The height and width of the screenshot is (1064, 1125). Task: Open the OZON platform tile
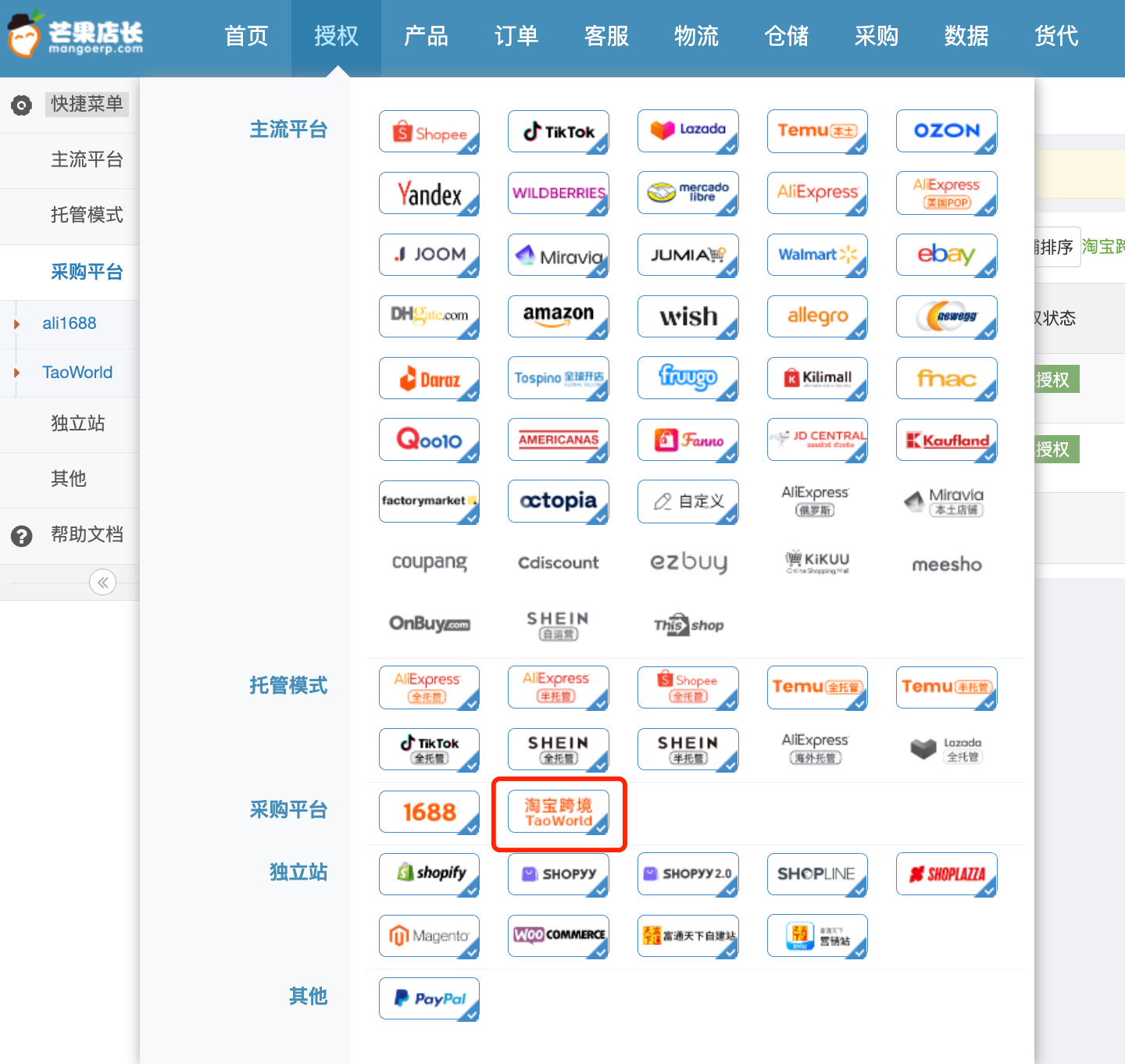tap(946, 132)
